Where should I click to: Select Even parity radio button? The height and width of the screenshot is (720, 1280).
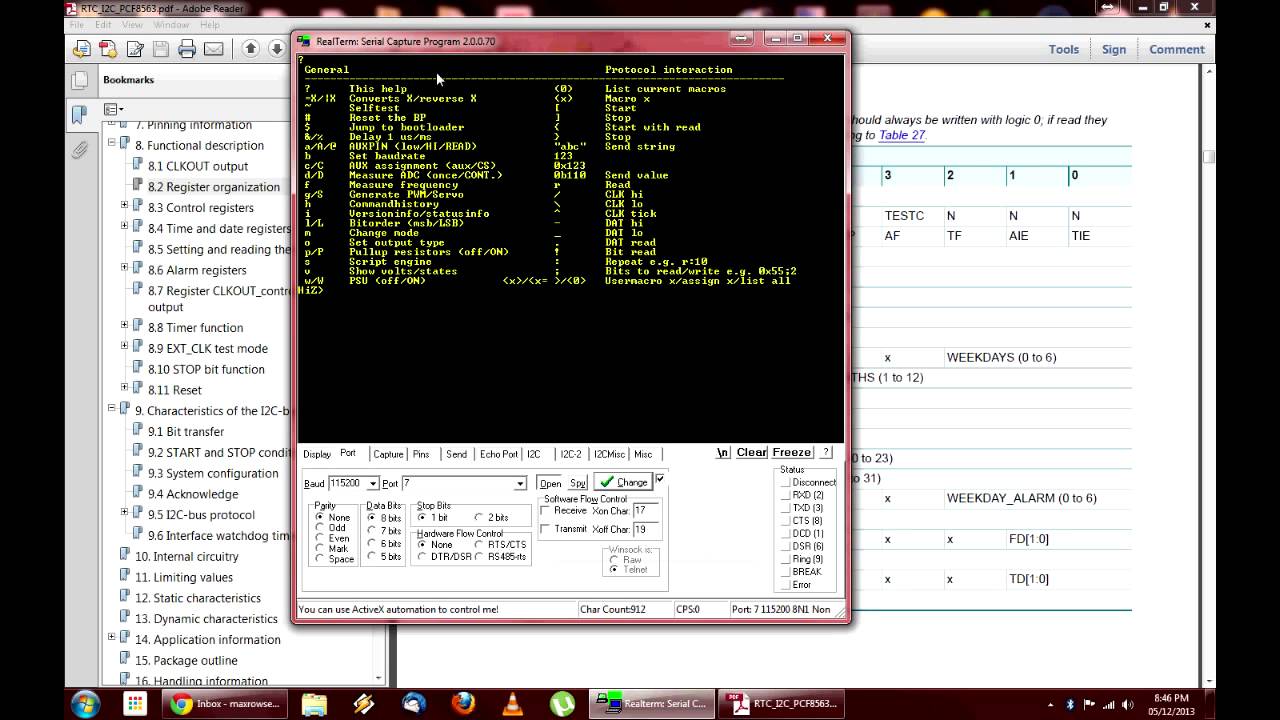[x=333, y=538]
